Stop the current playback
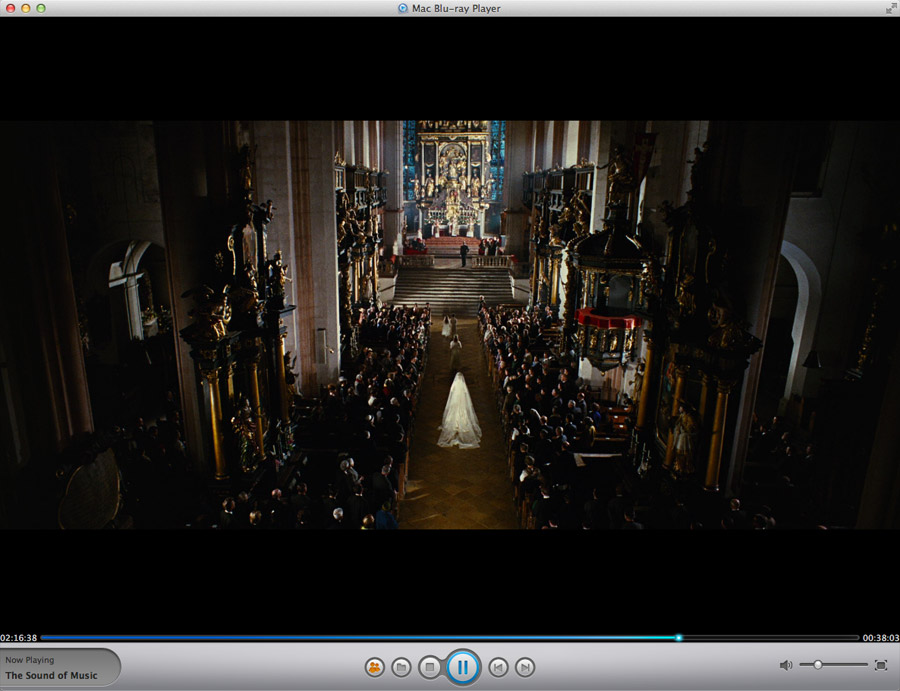 [429, 667]
